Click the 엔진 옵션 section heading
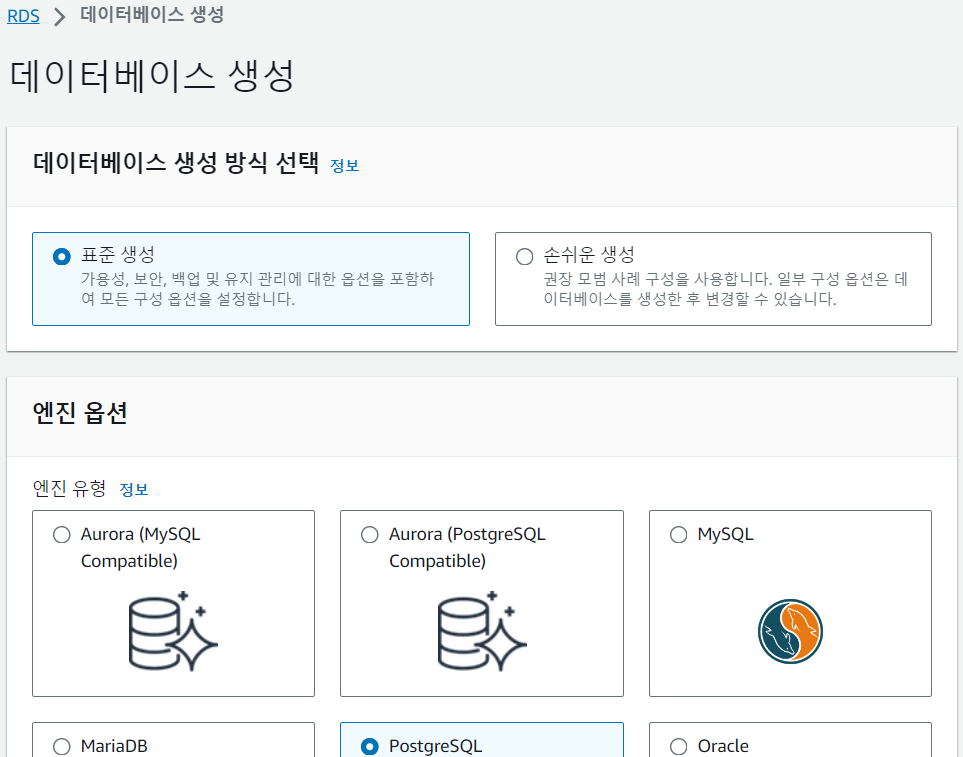Image resolution: width=963 pixels, height=757 pixels. (x=80, y=413)
